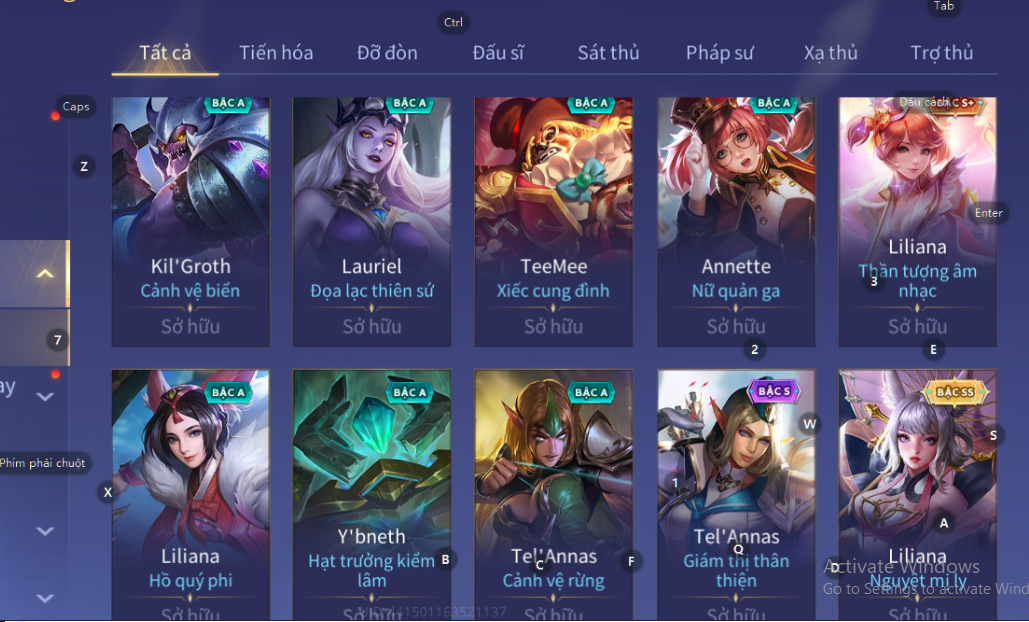Open the Pháp sư category tab
Image resolution: width=1029 pixels, height=622 pixels.
pyautogui.click(x=720, y=52)
